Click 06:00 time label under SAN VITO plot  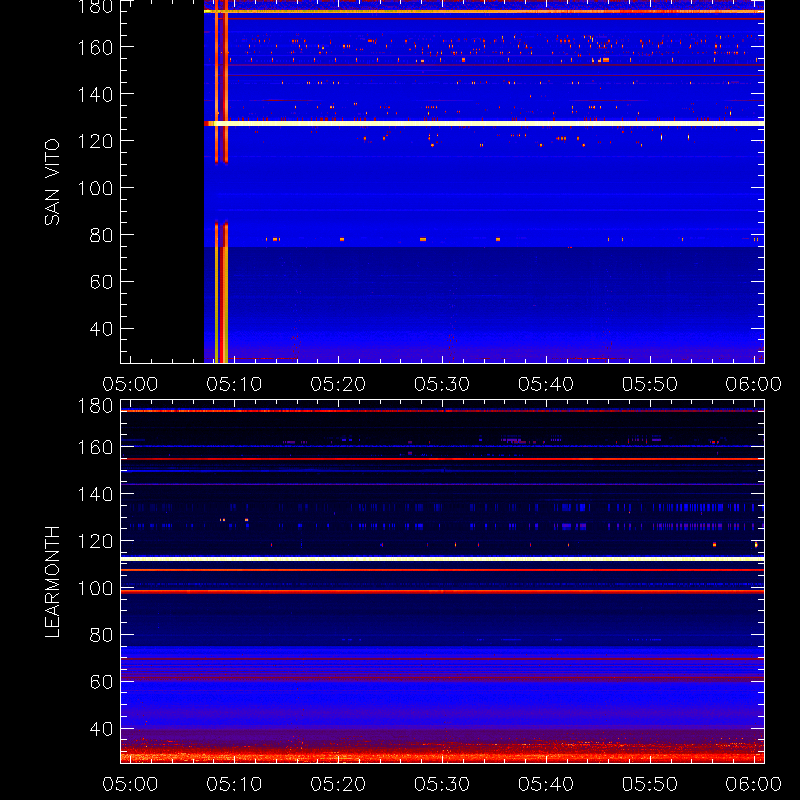[x=754, y=384]
